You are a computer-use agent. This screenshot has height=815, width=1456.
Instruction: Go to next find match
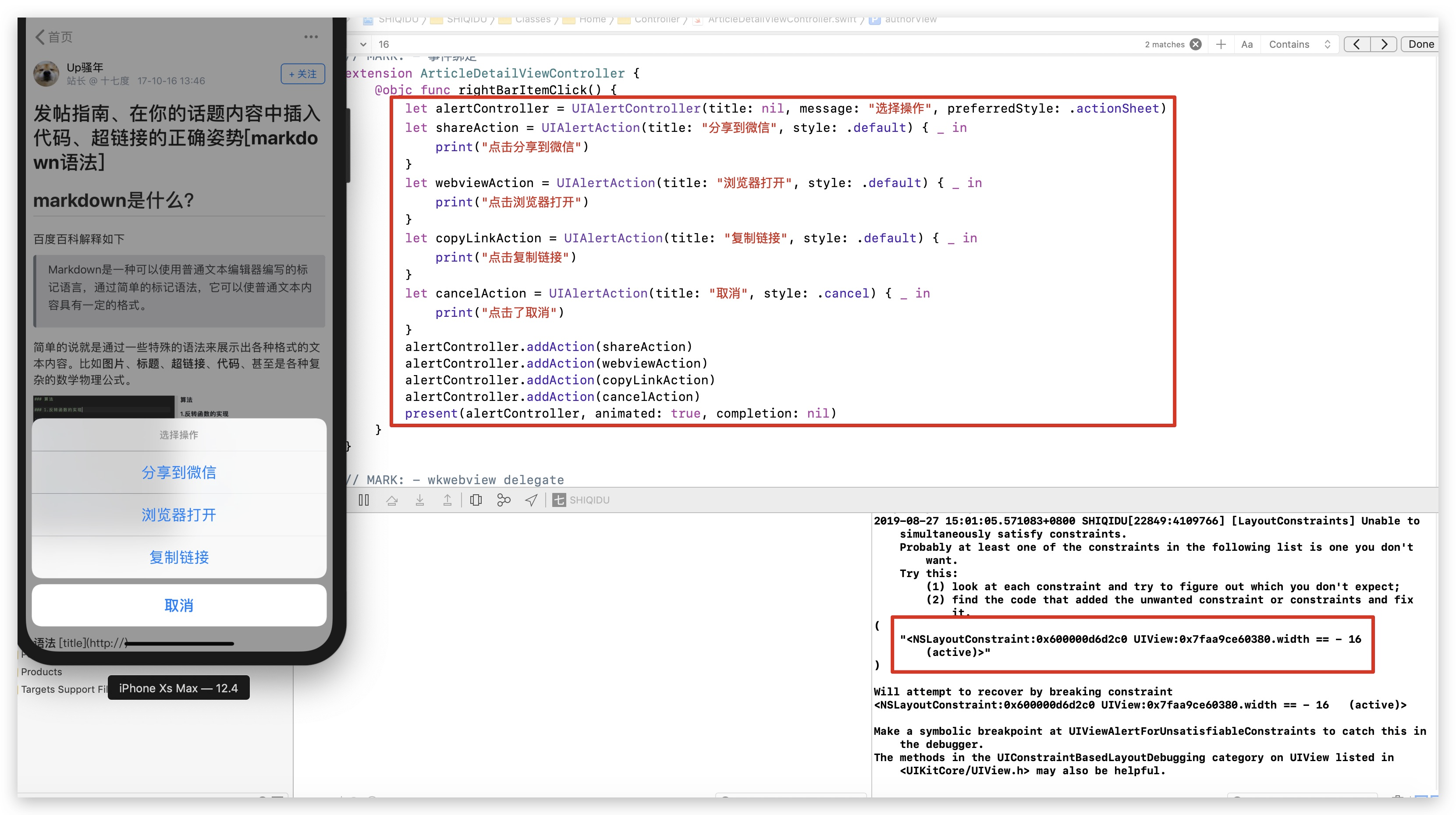click(1384, 44)
